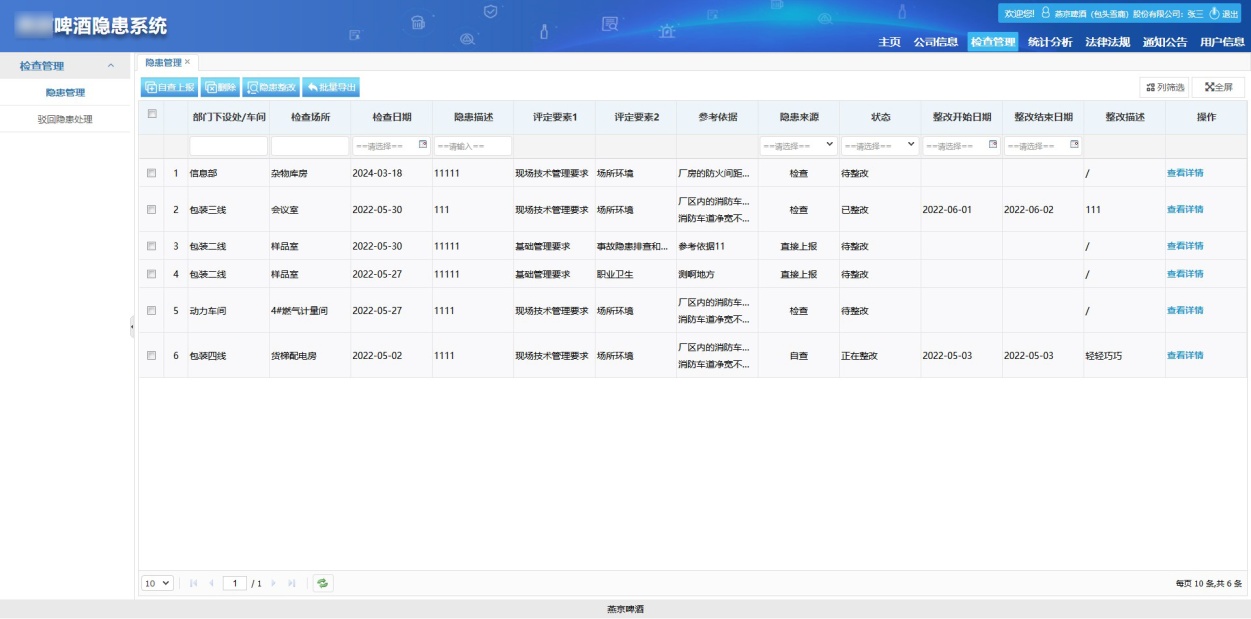Click the 自查上报 toolbar button

tap(169, 87)
